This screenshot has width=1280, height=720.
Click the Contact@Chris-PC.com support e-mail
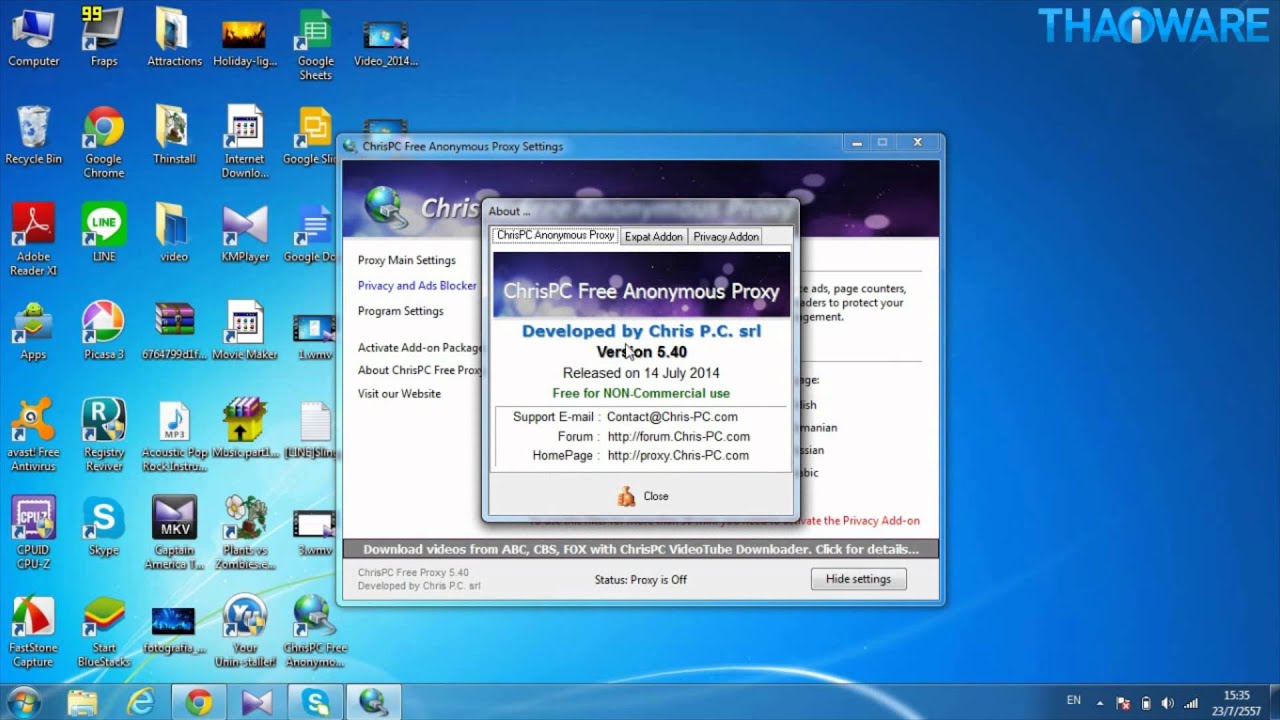(672, 417)
